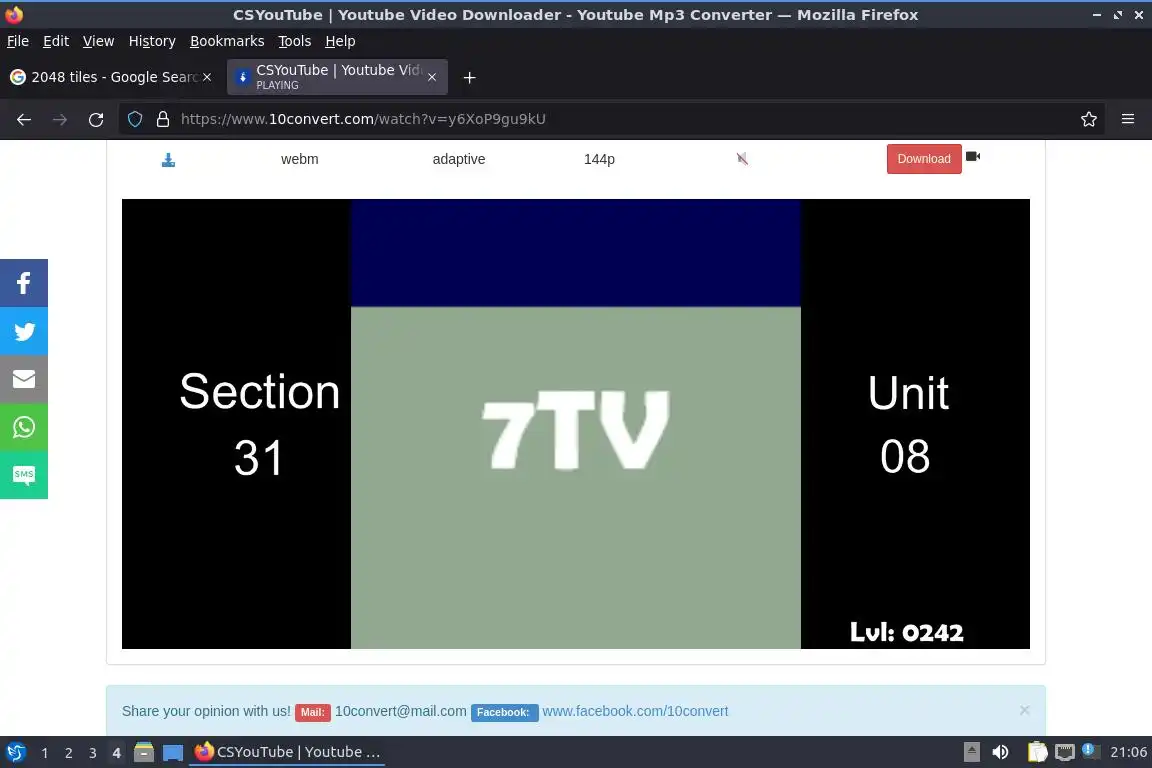This screenshot has width=1152, height=768.
Task: Click notification tray icon with exclamation
Action: 1091,751
